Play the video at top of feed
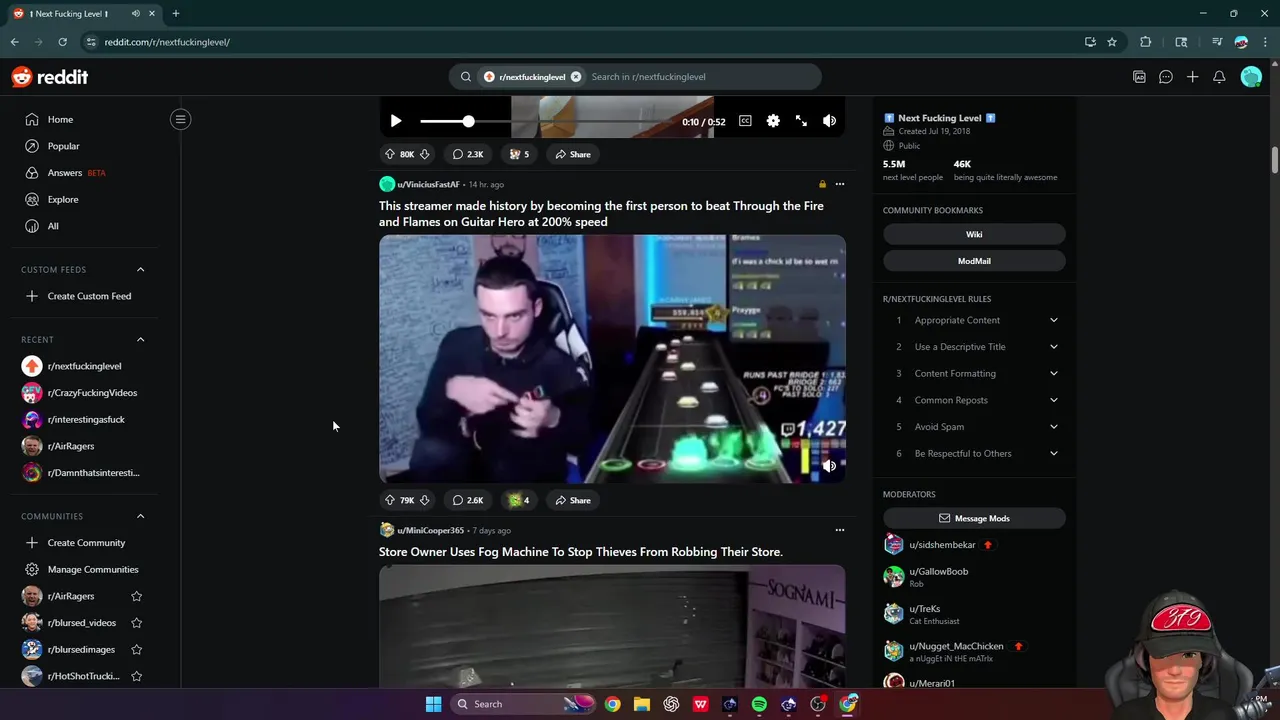Screen dimensions: 1280x720 point(396,121)
